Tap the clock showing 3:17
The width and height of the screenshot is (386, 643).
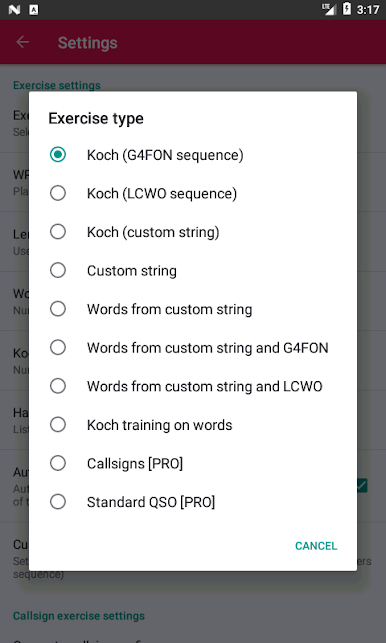[368, 9]
